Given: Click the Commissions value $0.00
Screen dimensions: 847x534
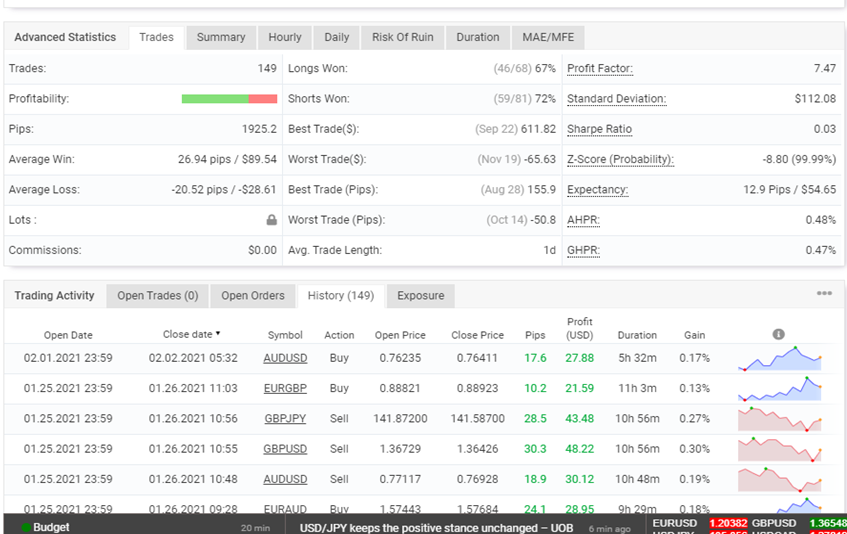Looking at the screenshot, I should pos(263,250).
